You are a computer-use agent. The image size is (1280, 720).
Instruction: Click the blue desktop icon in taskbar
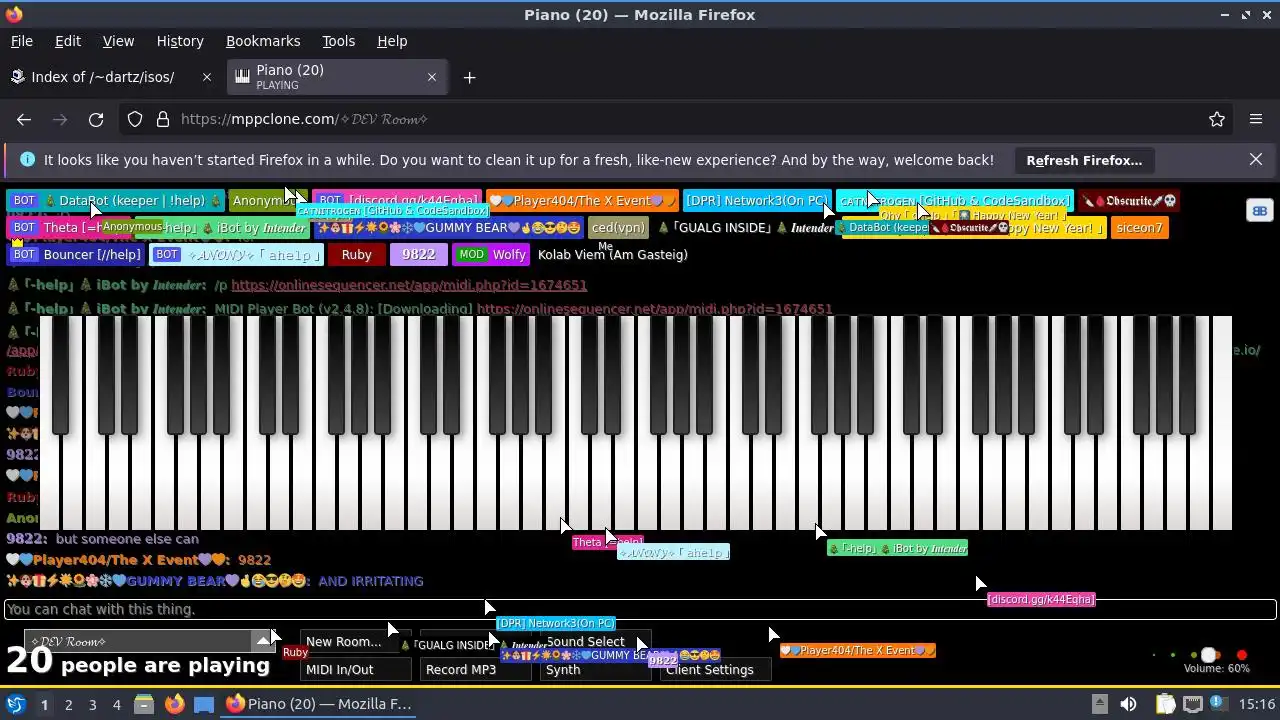[x=204, y=704]
